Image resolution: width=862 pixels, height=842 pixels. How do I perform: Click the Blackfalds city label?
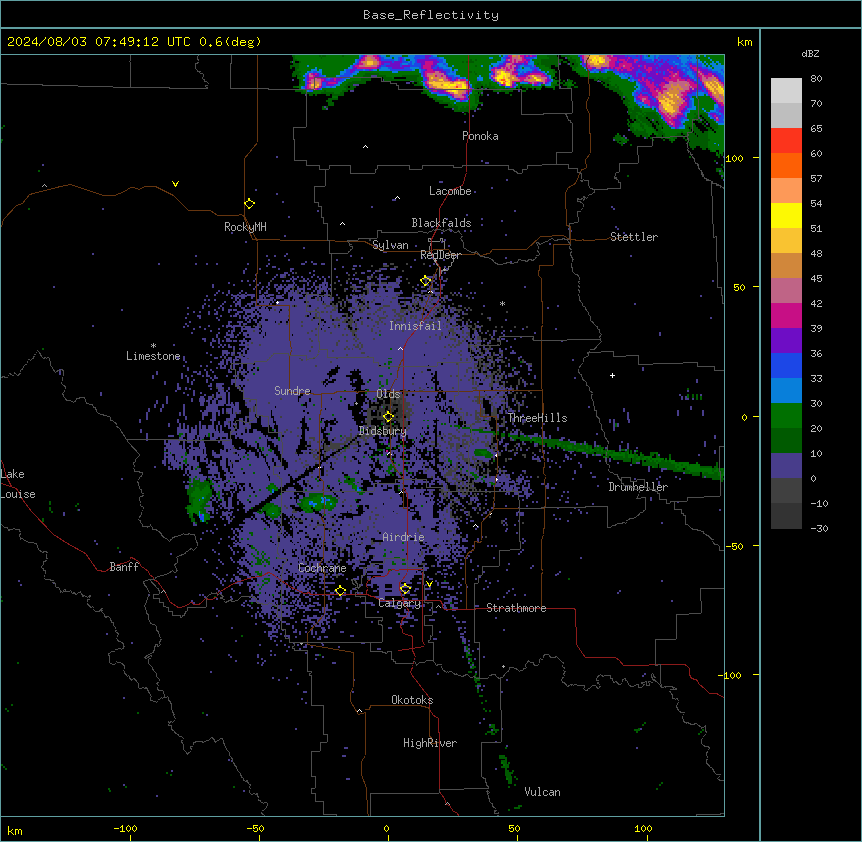point(441,223)
